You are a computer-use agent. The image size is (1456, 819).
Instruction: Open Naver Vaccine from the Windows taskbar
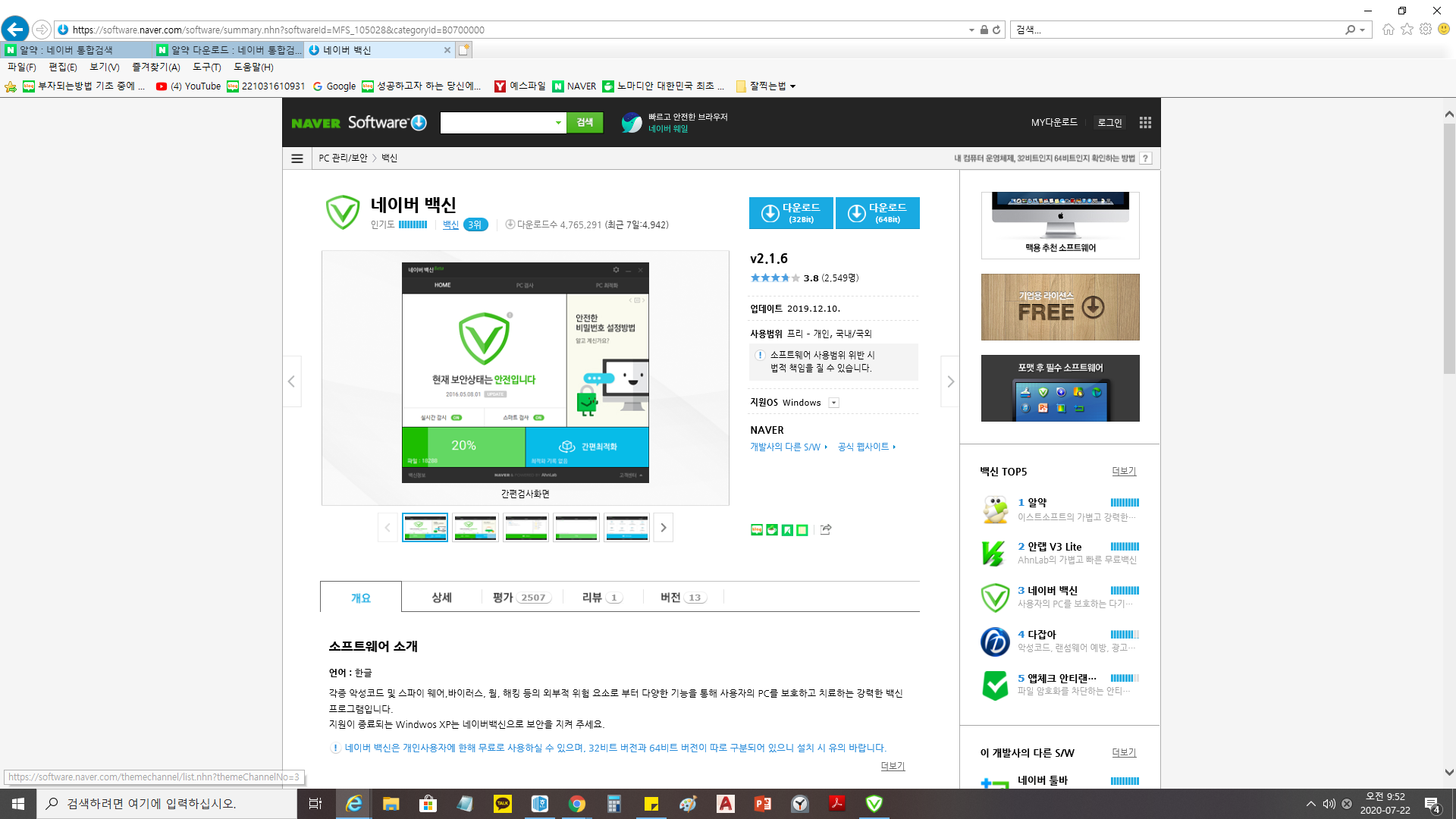click(874, 804)
